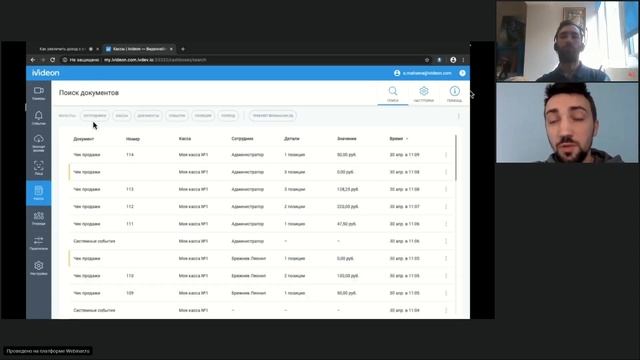Open Events bell icon in sidebar
The height and width of the screenshot is (360, 640).
click(x=39, y=118)
